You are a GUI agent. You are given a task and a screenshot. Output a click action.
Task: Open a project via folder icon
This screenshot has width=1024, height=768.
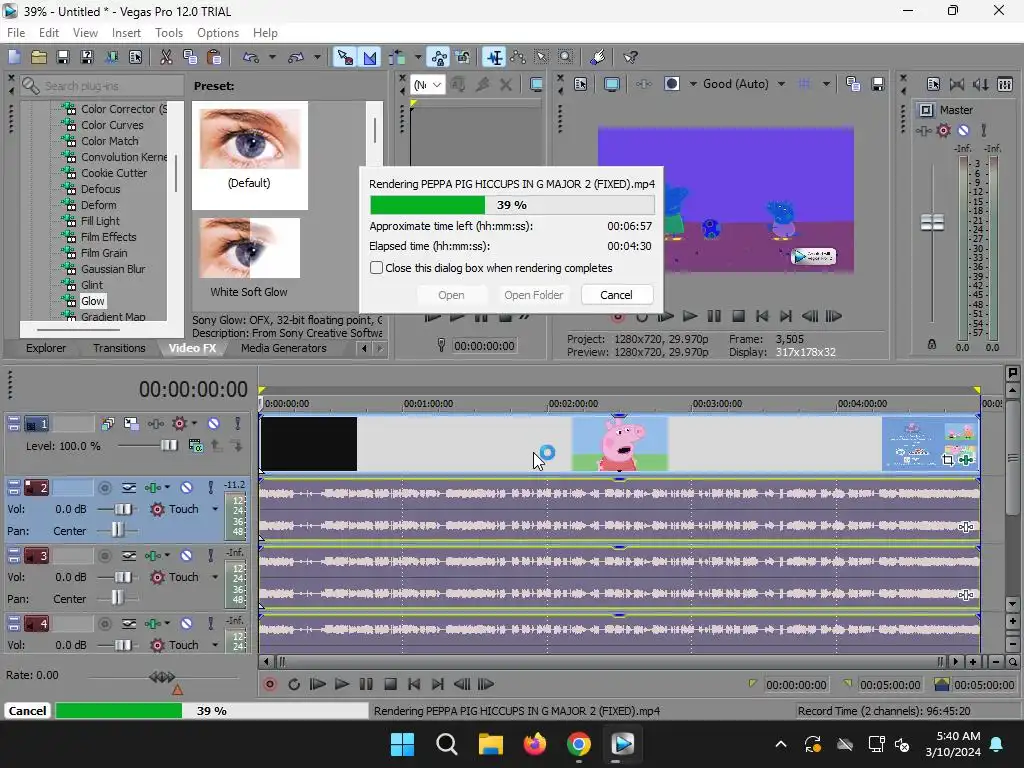tap(39, 57)
